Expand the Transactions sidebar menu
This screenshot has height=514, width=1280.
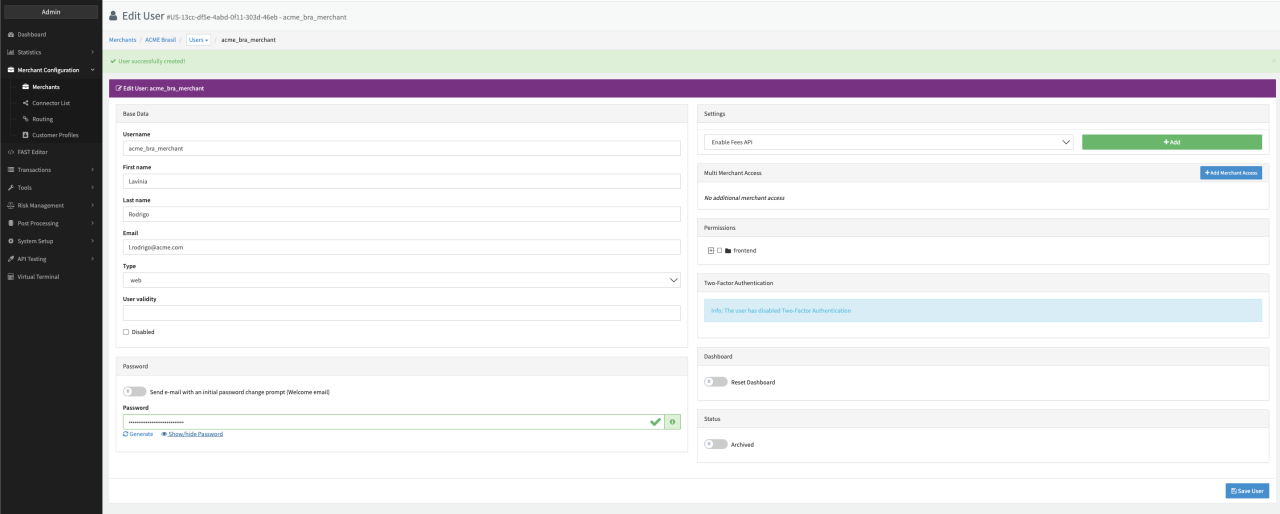click(x=50, y=170)
